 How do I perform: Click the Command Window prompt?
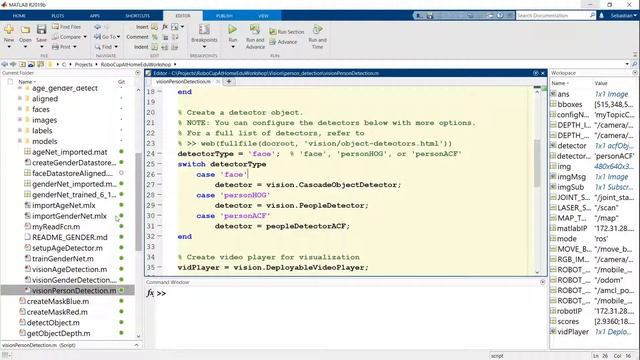(162, 293)
